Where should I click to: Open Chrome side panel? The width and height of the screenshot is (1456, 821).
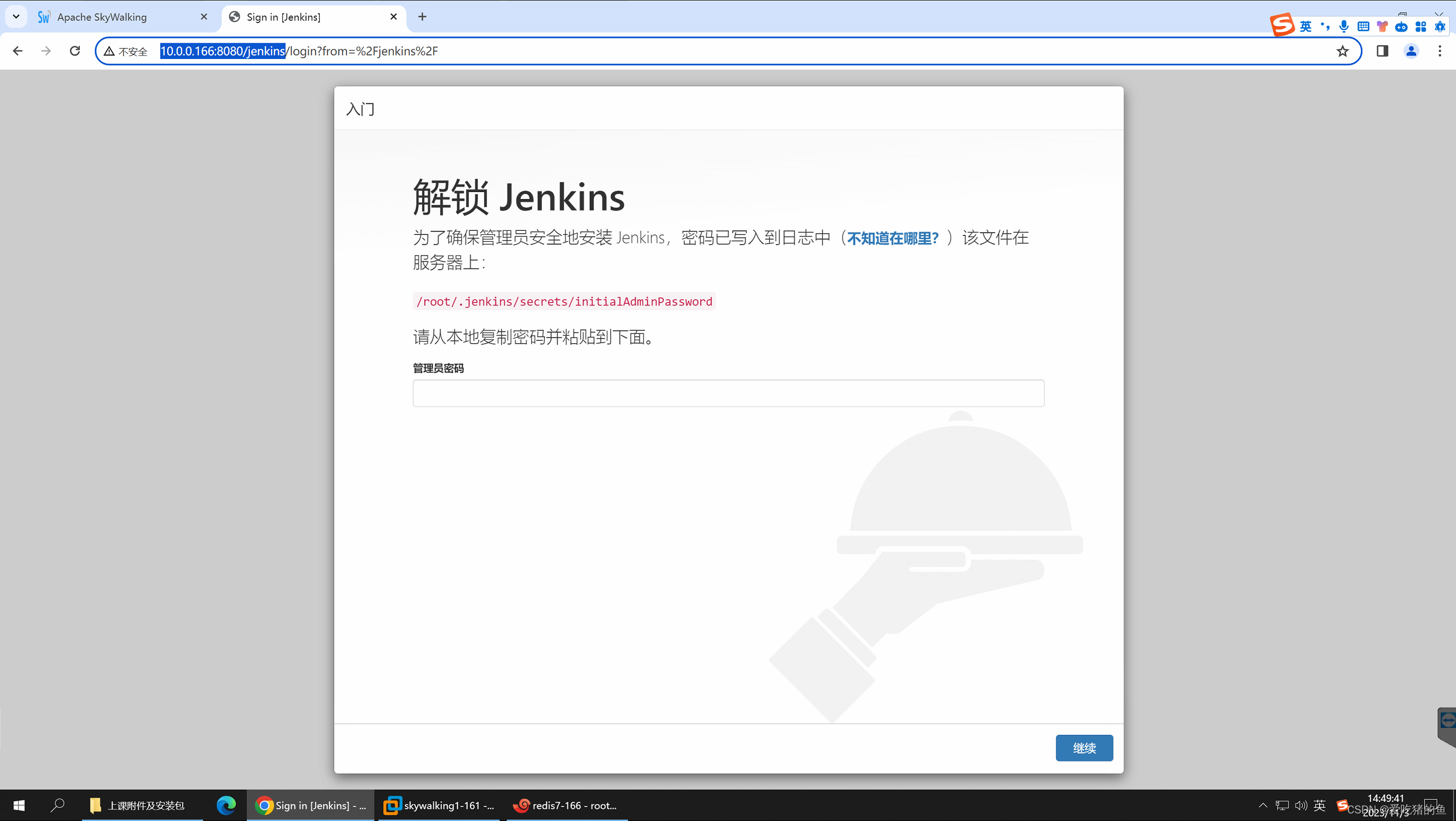tap(1382, 51)
